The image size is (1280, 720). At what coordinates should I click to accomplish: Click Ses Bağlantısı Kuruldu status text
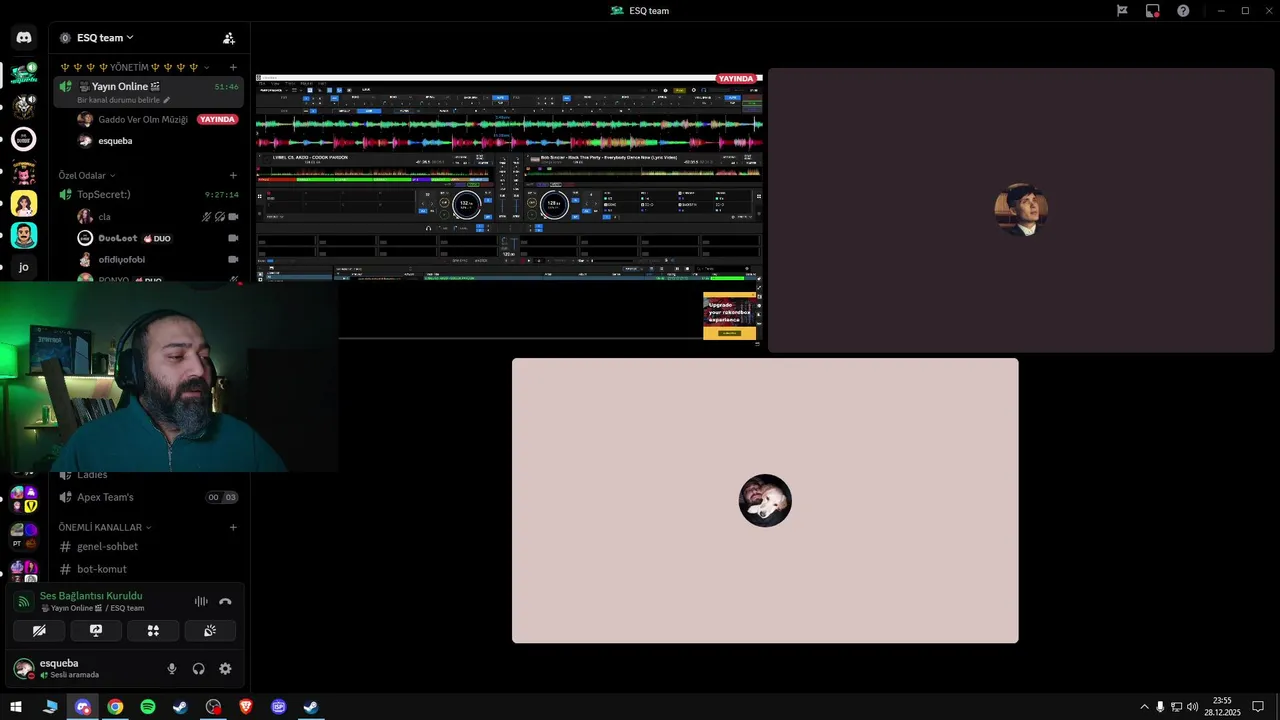[x=91, y=596]
